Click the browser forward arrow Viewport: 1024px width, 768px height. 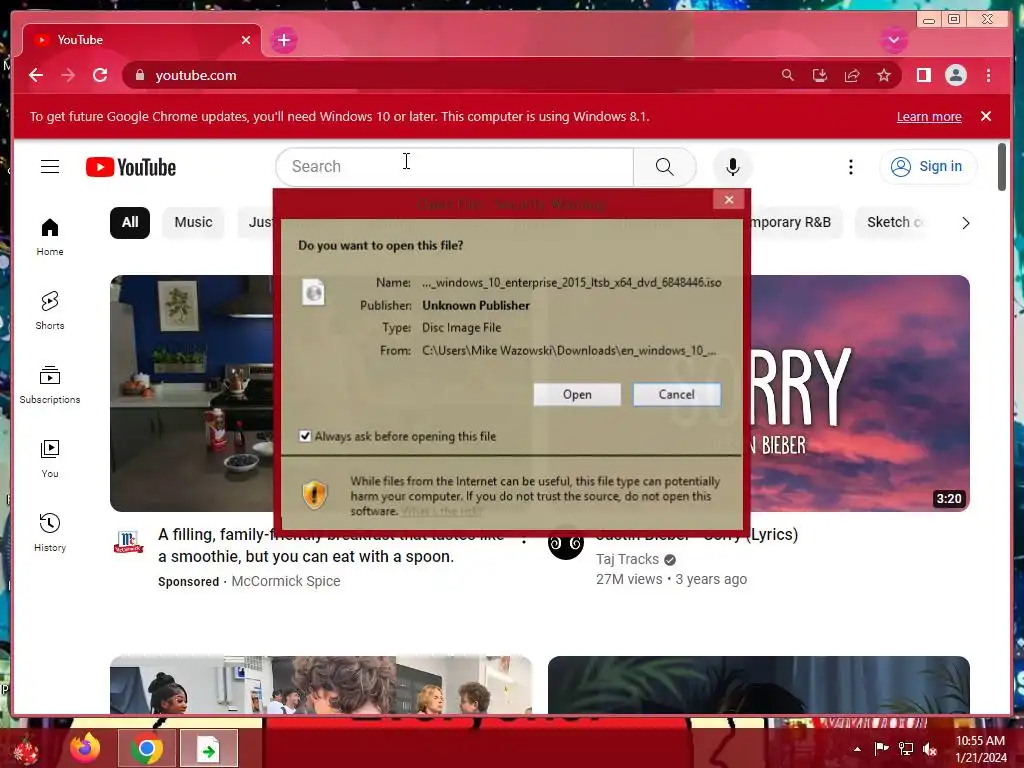(x=68, y=75)
